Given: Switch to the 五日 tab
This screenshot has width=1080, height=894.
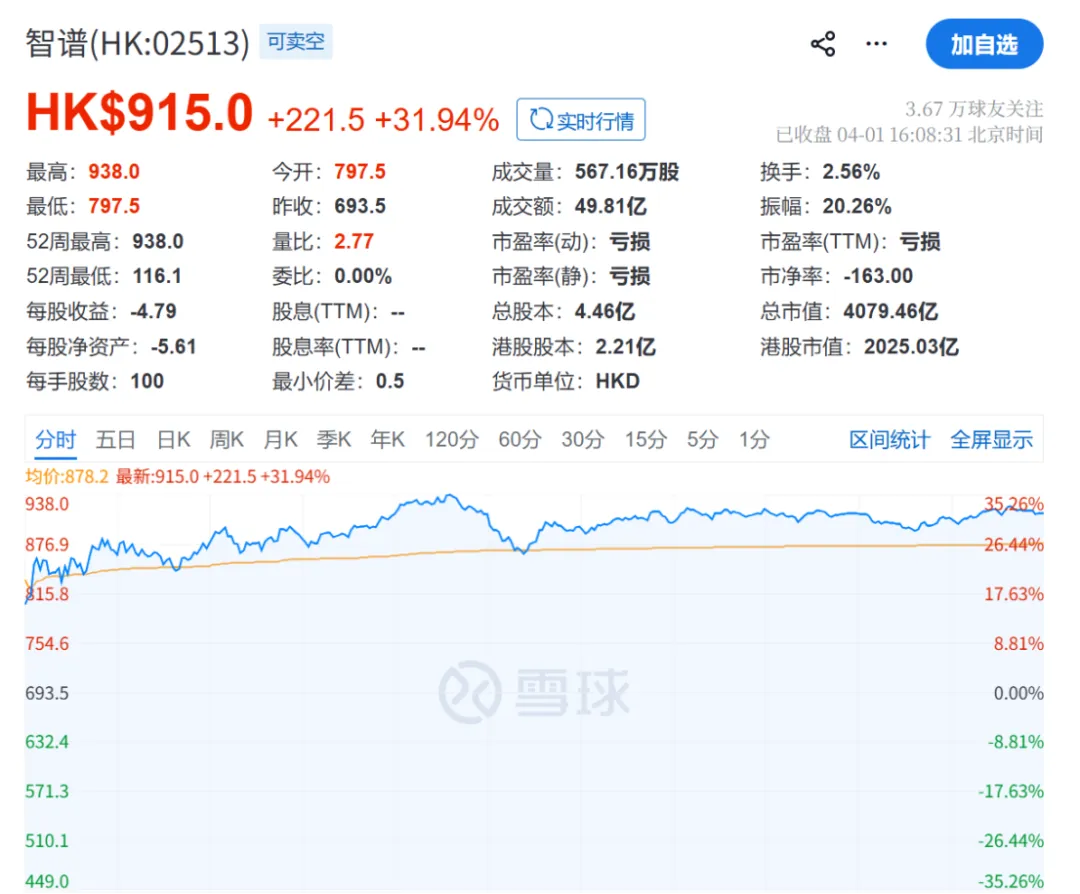Looking at the screenshot, I should 116,439.
